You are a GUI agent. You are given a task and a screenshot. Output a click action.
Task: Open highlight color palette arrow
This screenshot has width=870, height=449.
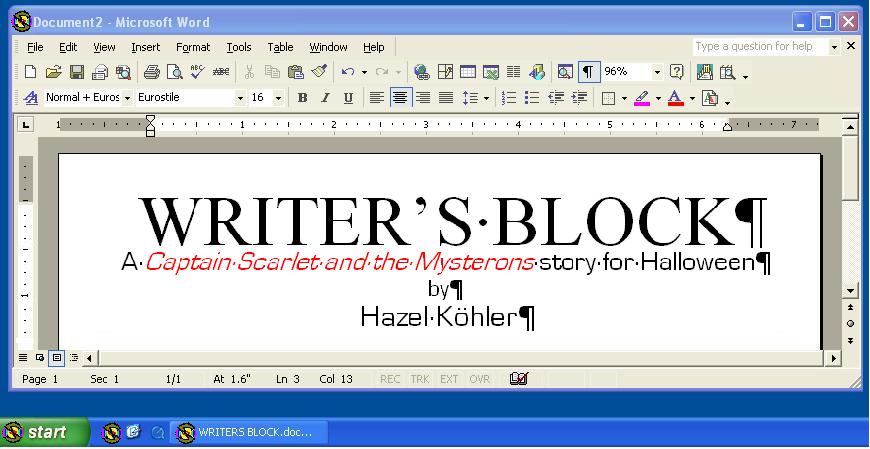[x=659, y=98]
